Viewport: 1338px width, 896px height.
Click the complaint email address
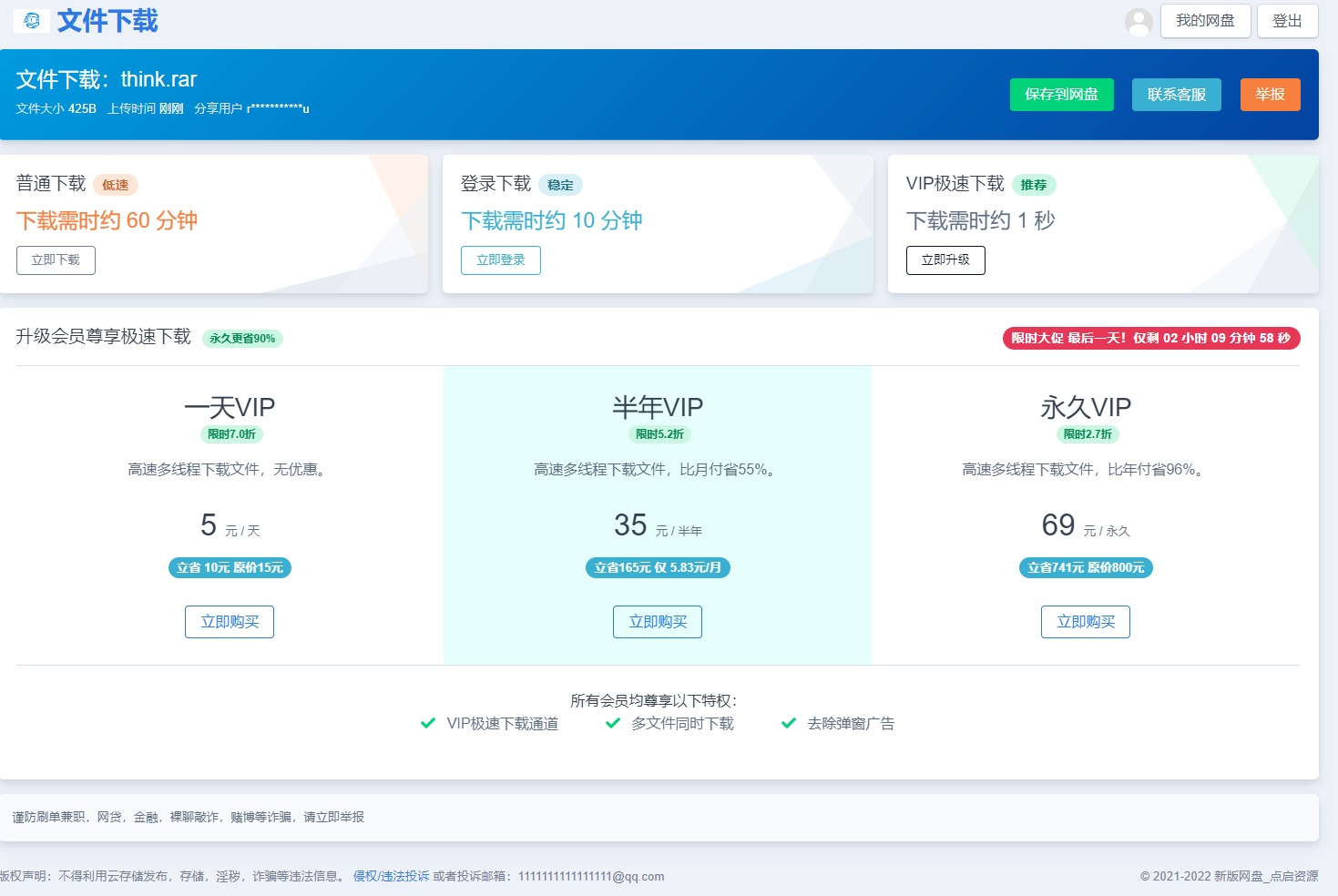(591, 876)
